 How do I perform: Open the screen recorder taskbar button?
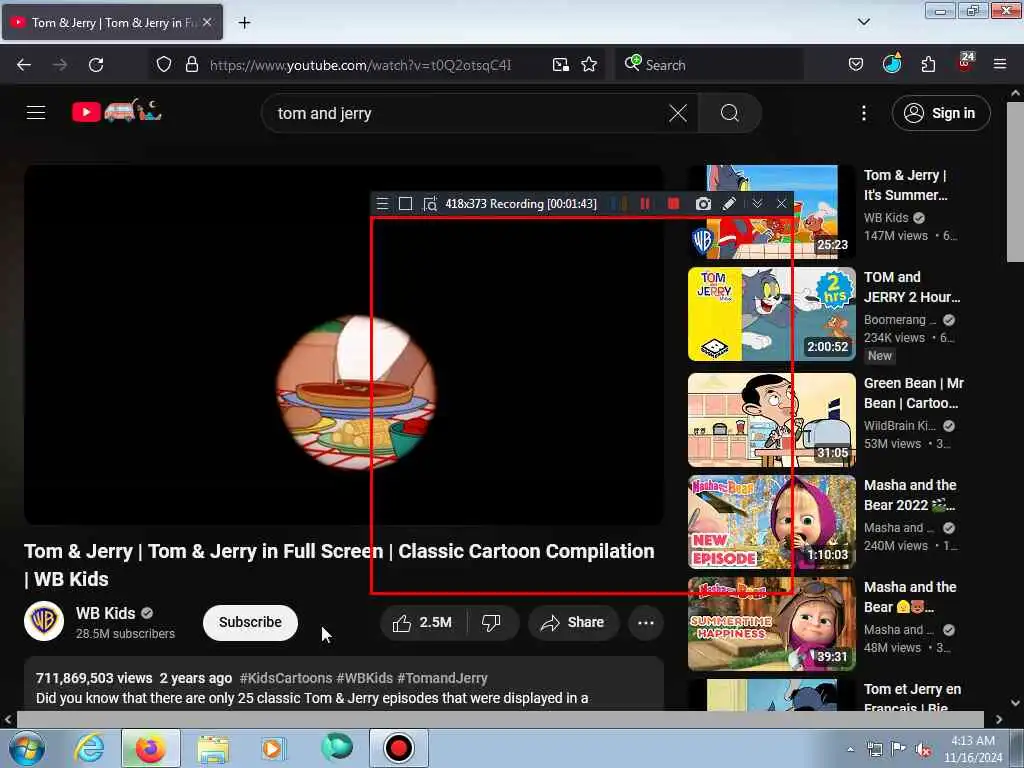click(x=399, y=748)
